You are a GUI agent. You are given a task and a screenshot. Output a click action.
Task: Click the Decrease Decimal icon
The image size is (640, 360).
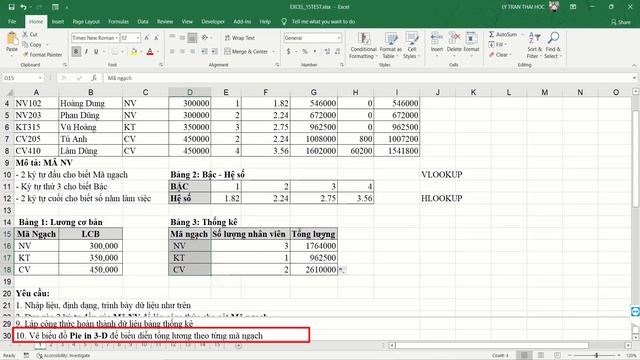click(337, 52)
